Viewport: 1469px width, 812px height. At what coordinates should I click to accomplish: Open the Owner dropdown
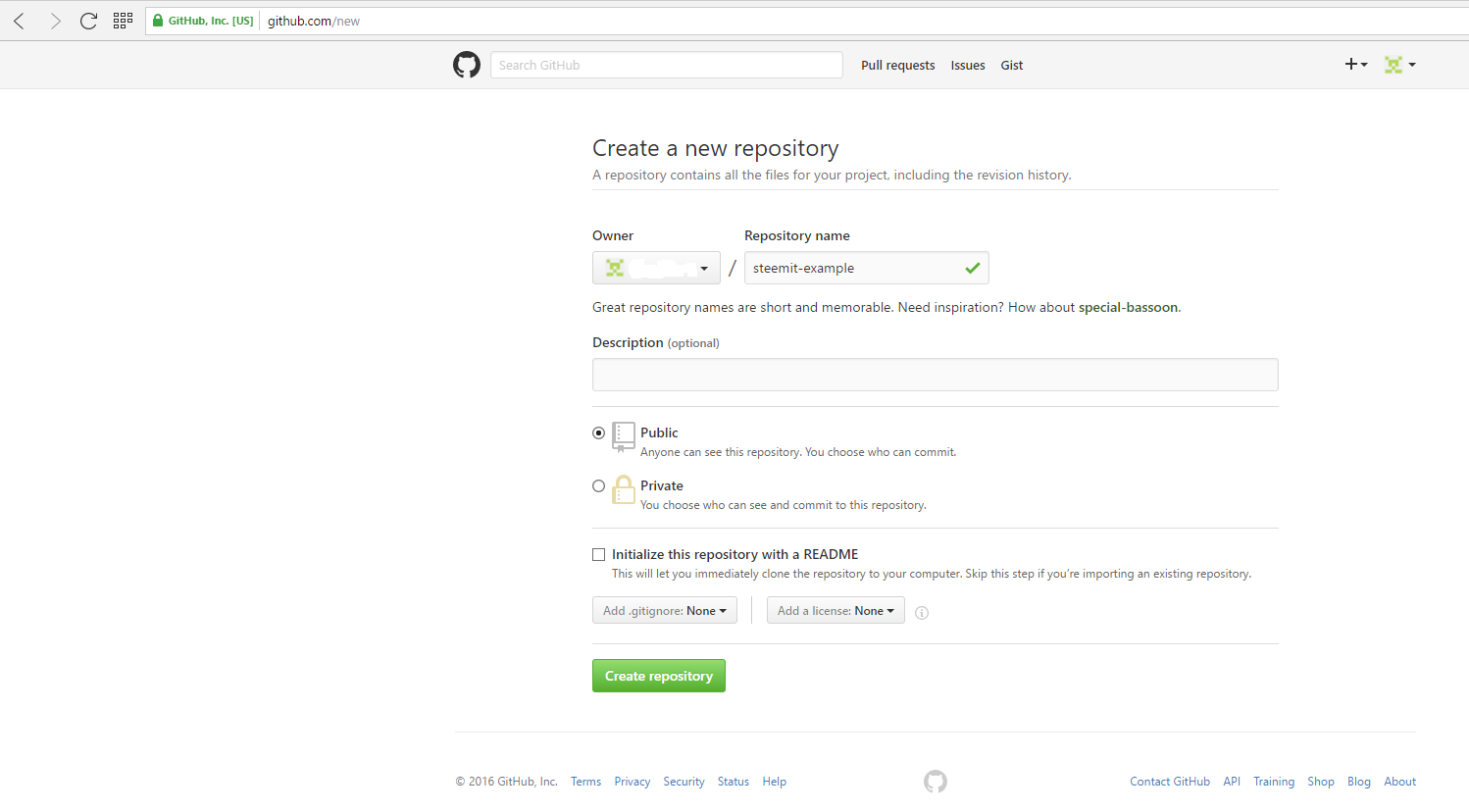pos(656,268)
